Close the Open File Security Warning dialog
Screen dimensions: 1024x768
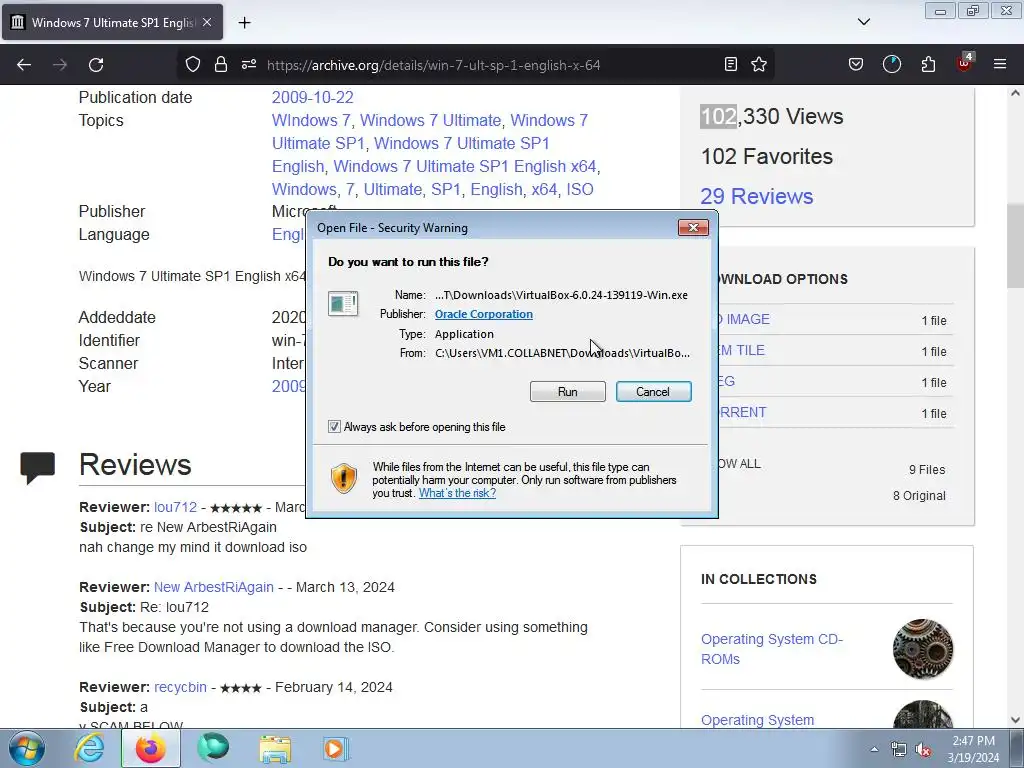click(x=694, y=227)
